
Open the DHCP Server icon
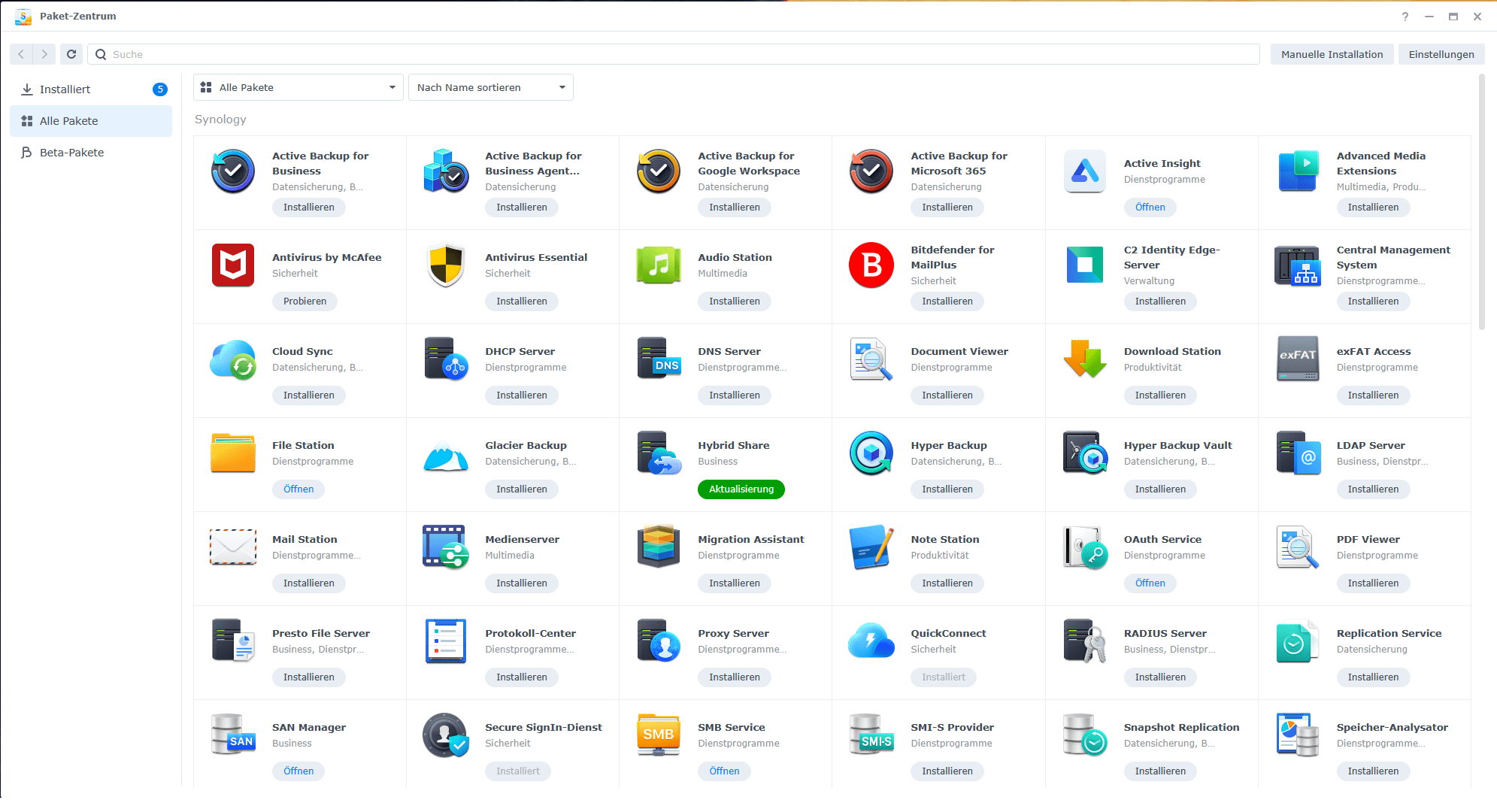coord(446,359)
